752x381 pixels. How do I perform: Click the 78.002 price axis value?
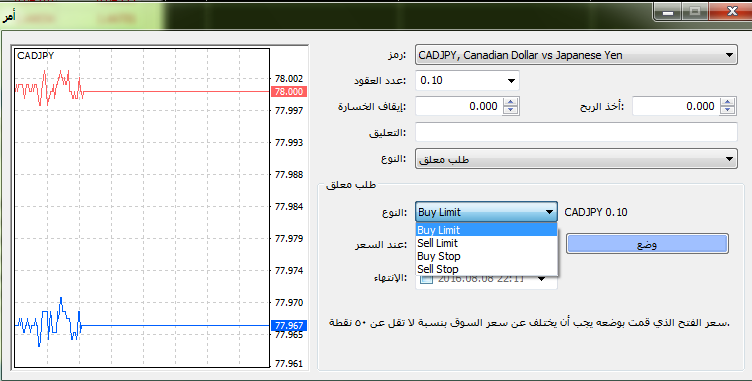tap(289, 79)
